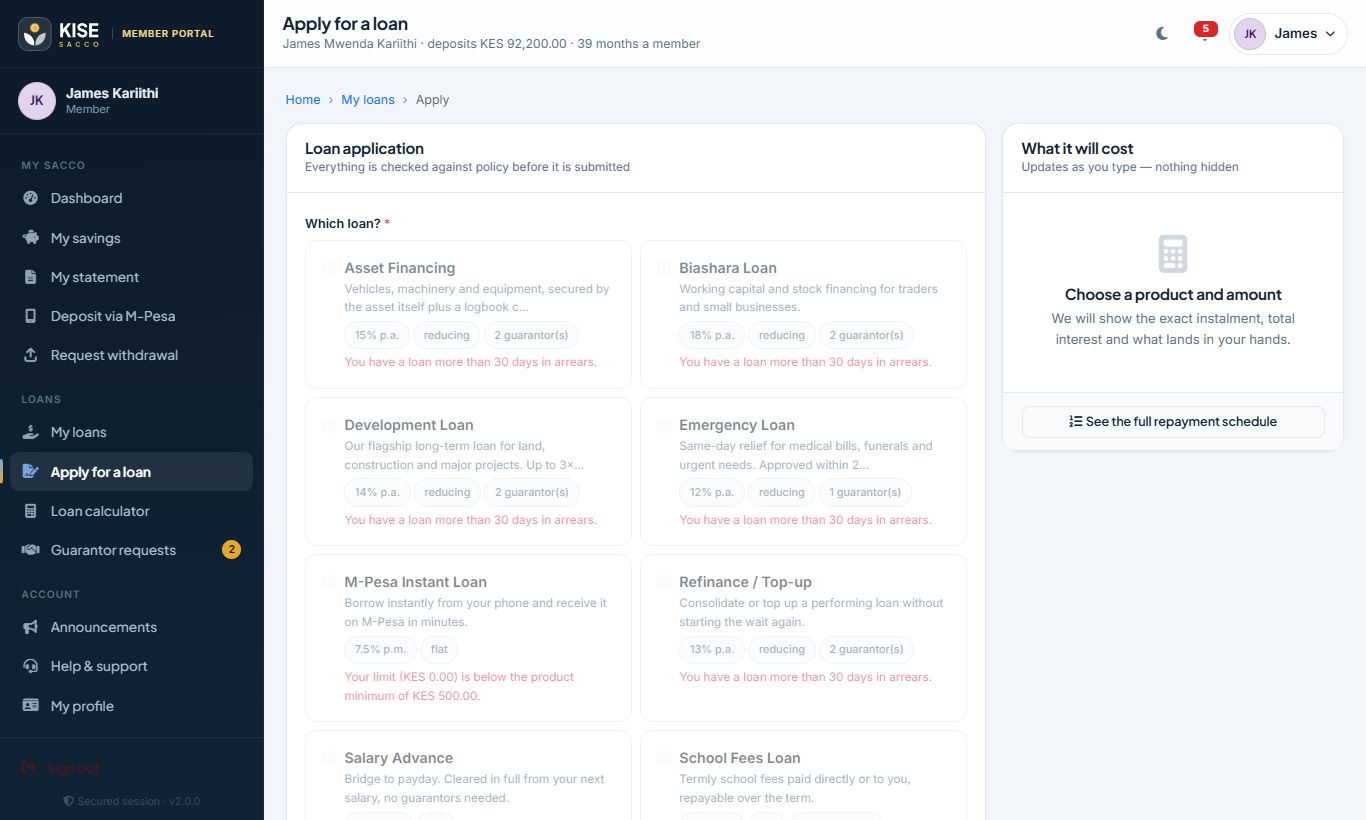Follow the My loans breadcrumb link
This screenshot has height=820, width=1366.
coord(368,100)
